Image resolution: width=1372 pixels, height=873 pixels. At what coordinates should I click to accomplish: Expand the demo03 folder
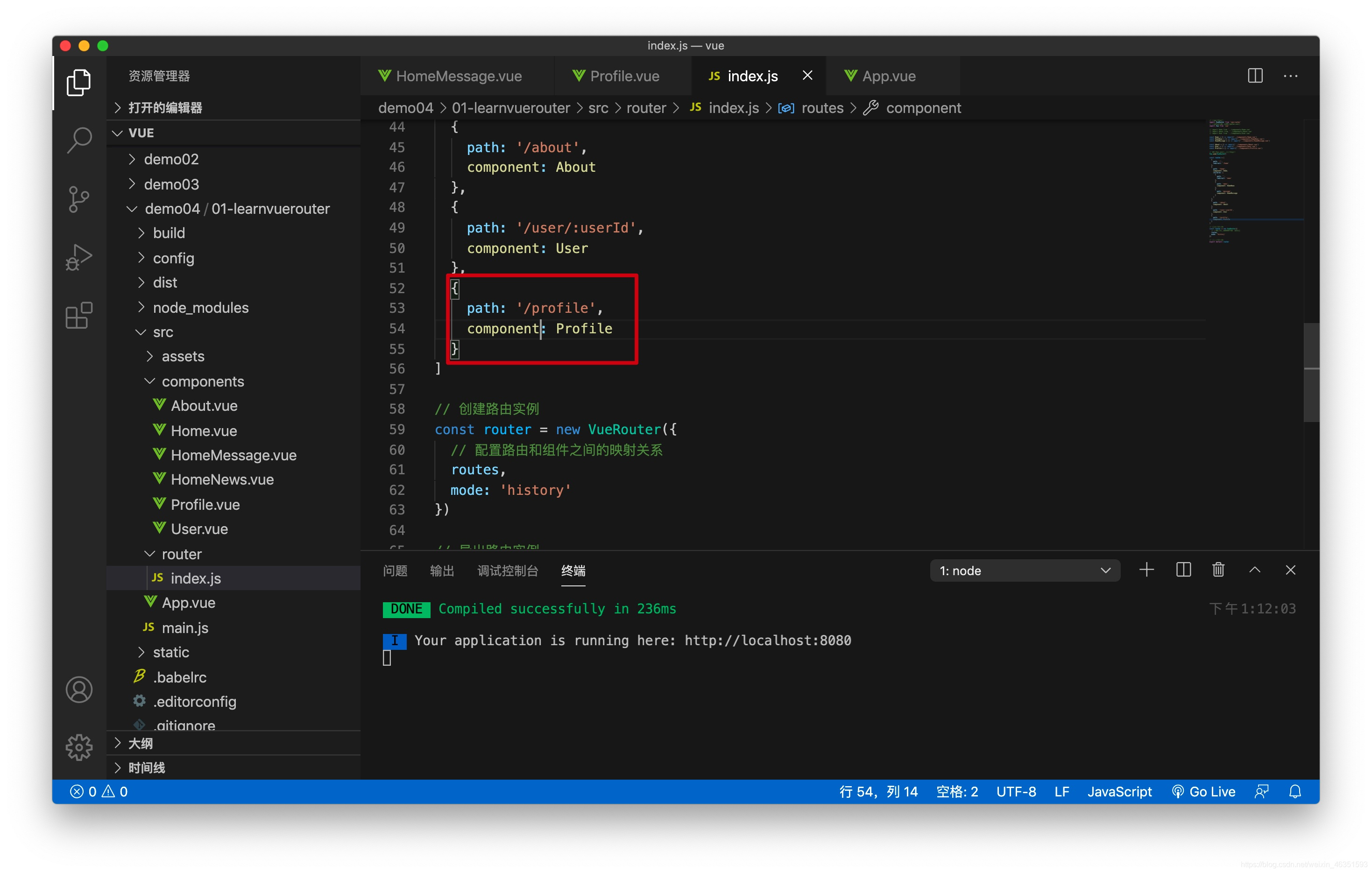point(233,184)
